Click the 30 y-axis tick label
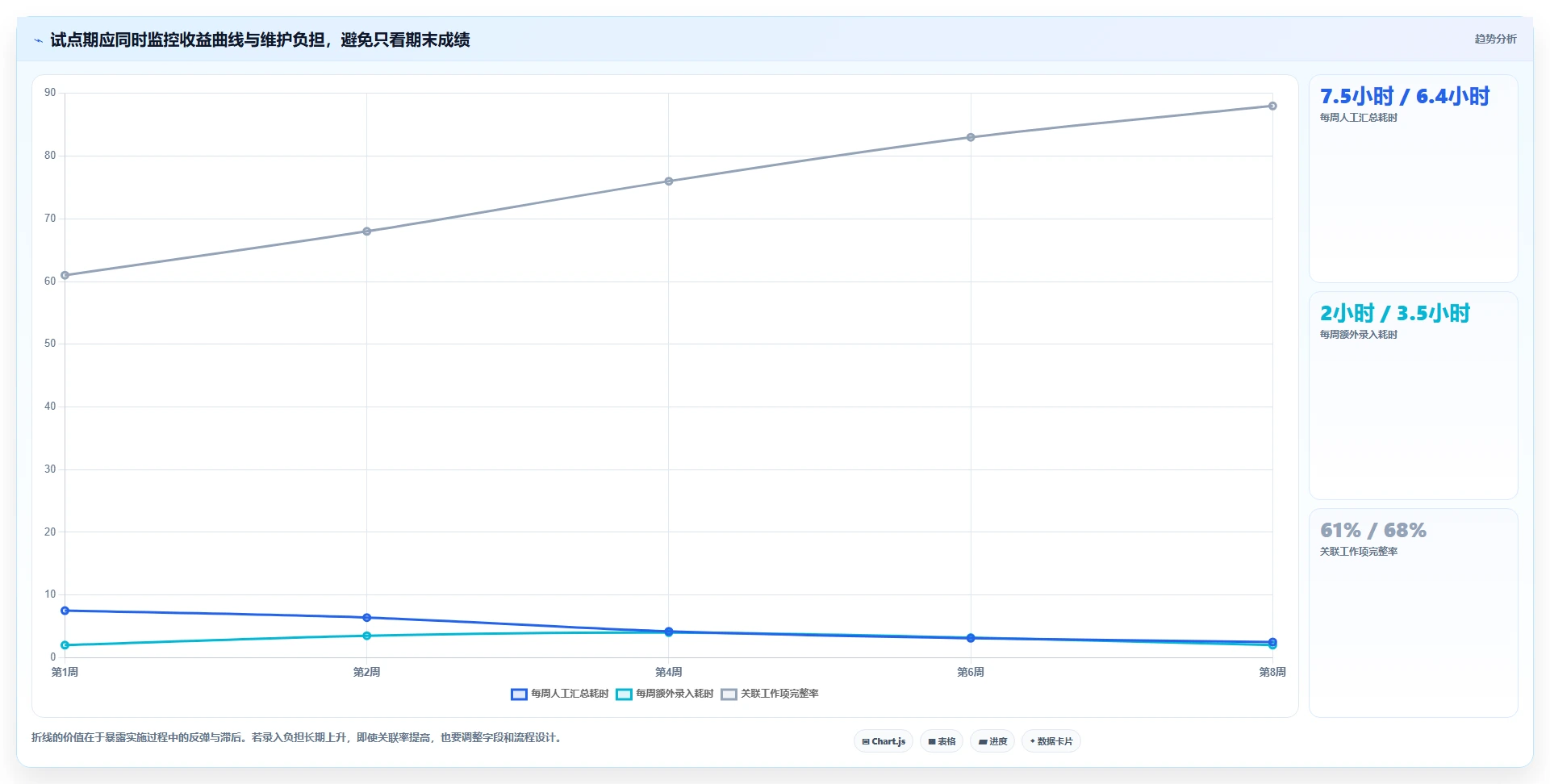 click(50, 469)
